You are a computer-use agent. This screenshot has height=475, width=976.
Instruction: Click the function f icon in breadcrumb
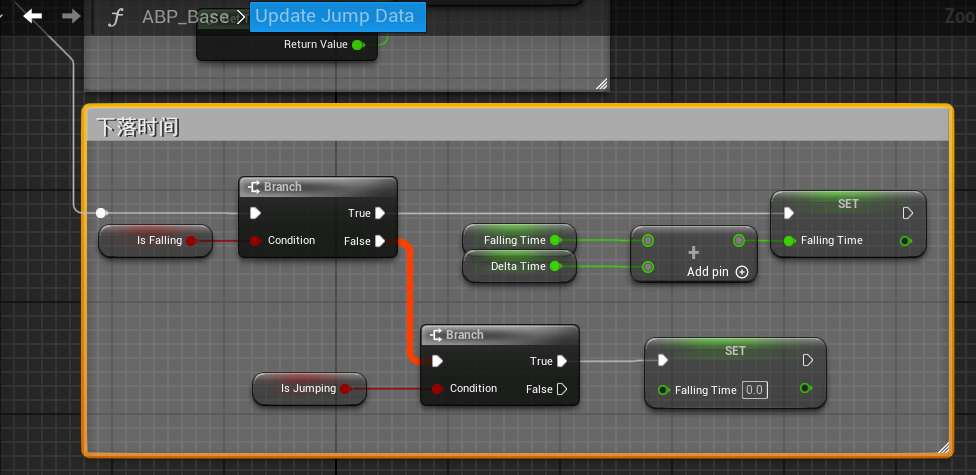115,17
